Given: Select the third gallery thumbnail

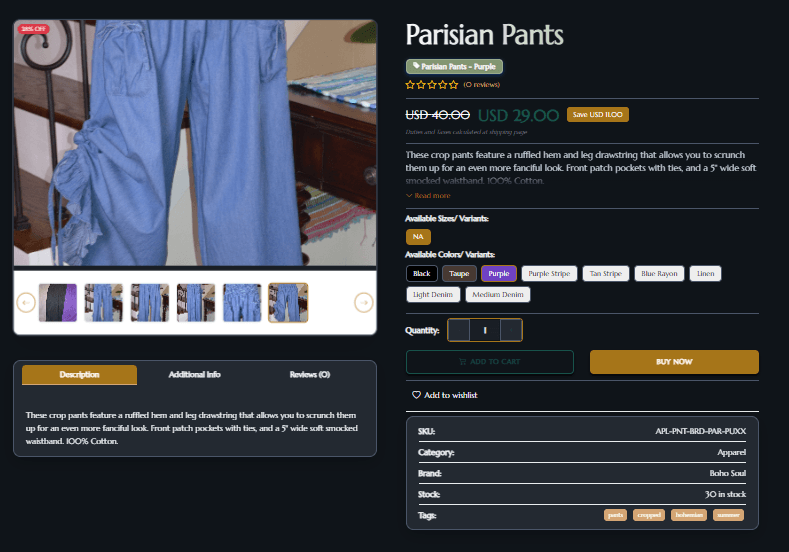Looking at the screenshot, I should coord(150,302).
